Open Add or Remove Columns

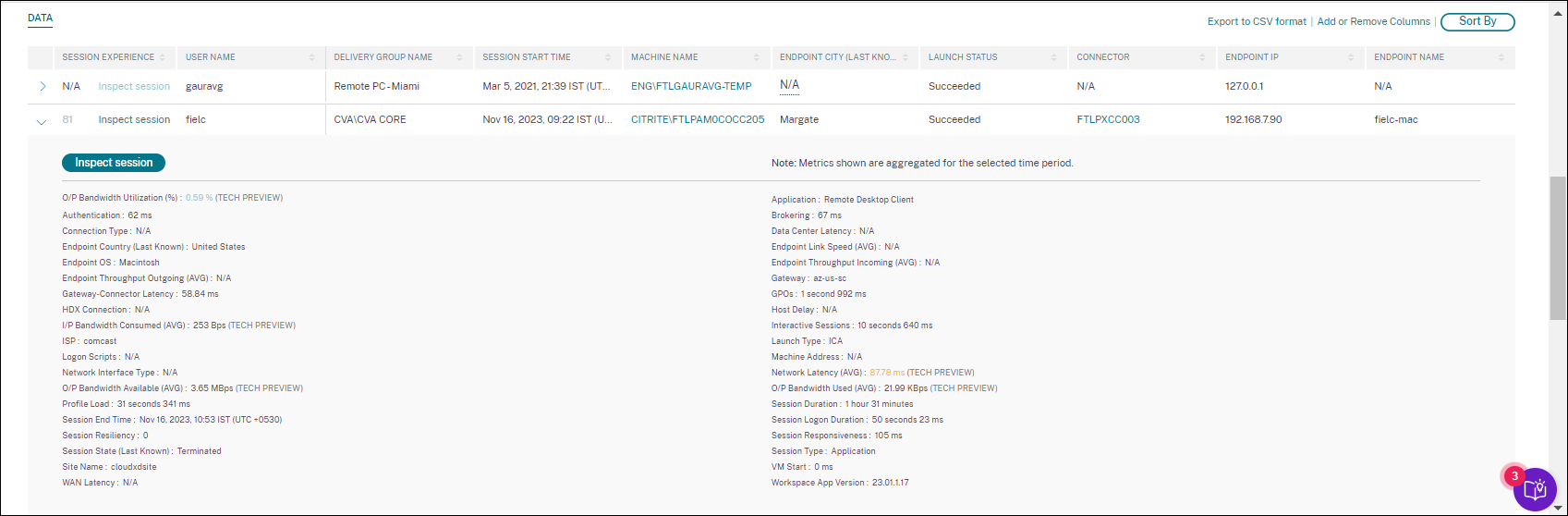[x=1373, y=21]
